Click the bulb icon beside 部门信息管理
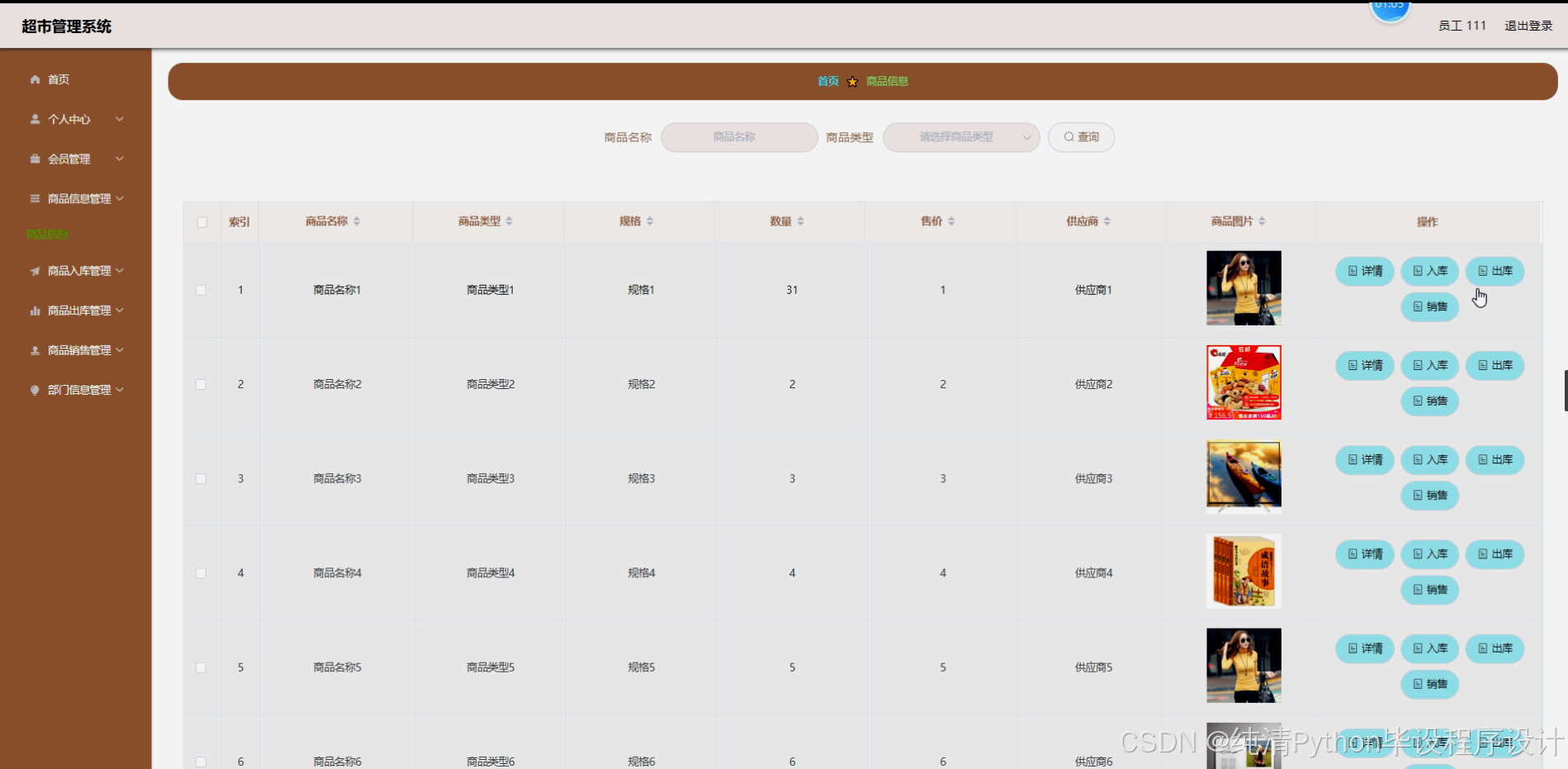 (35, 390)
